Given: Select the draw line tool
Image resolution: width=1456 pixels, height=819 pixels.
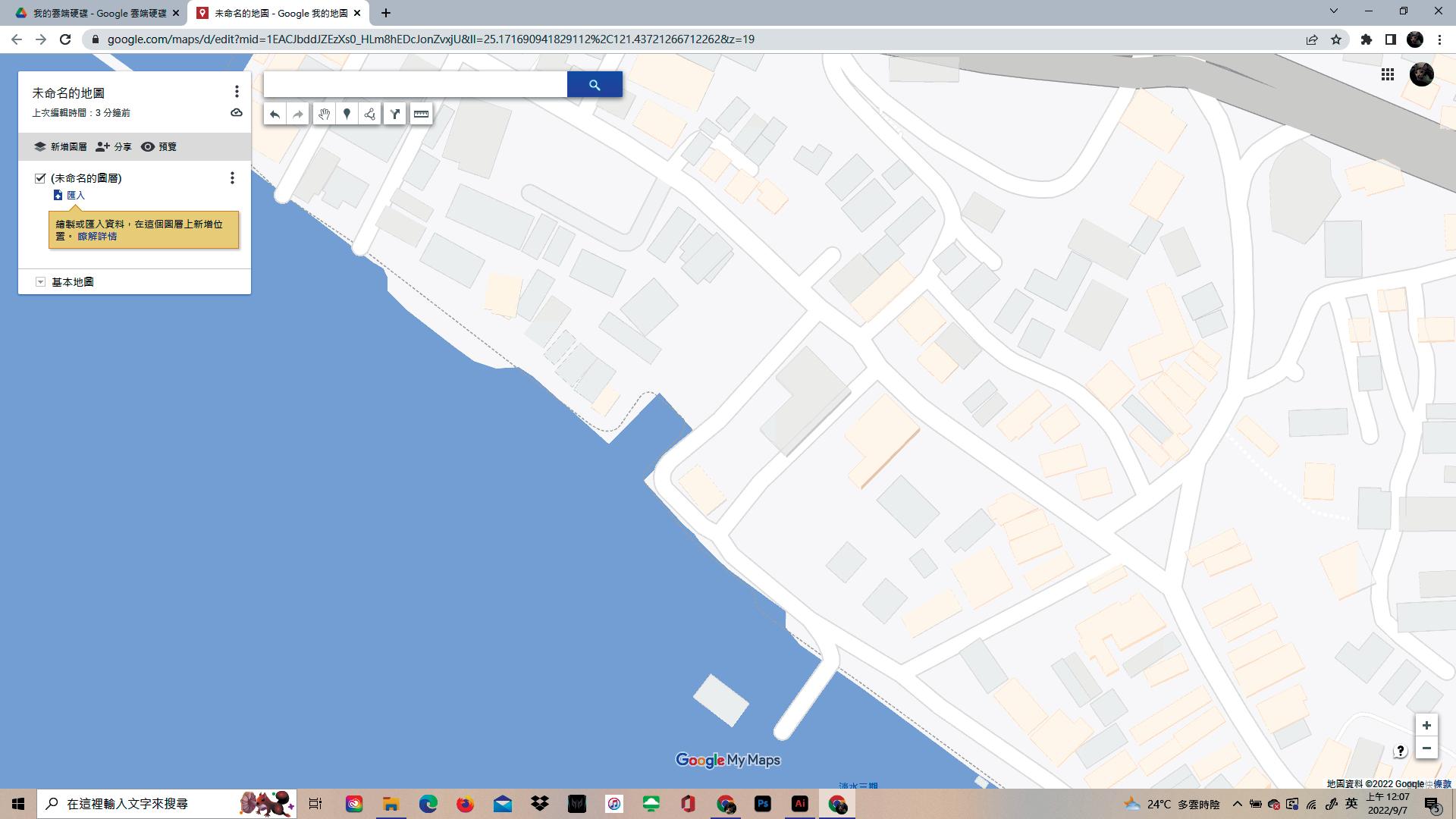Looking at the screenshot, I should [370, 115].
